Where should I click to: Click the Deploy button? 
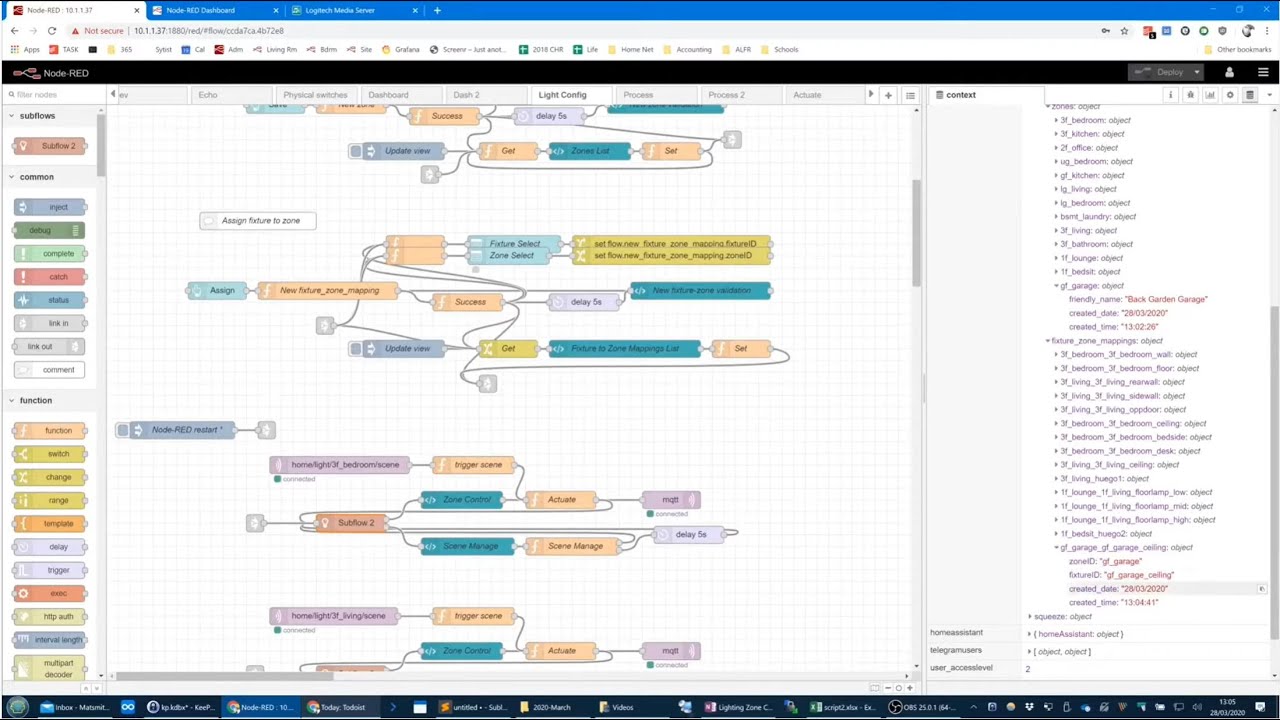point(1160,72)
